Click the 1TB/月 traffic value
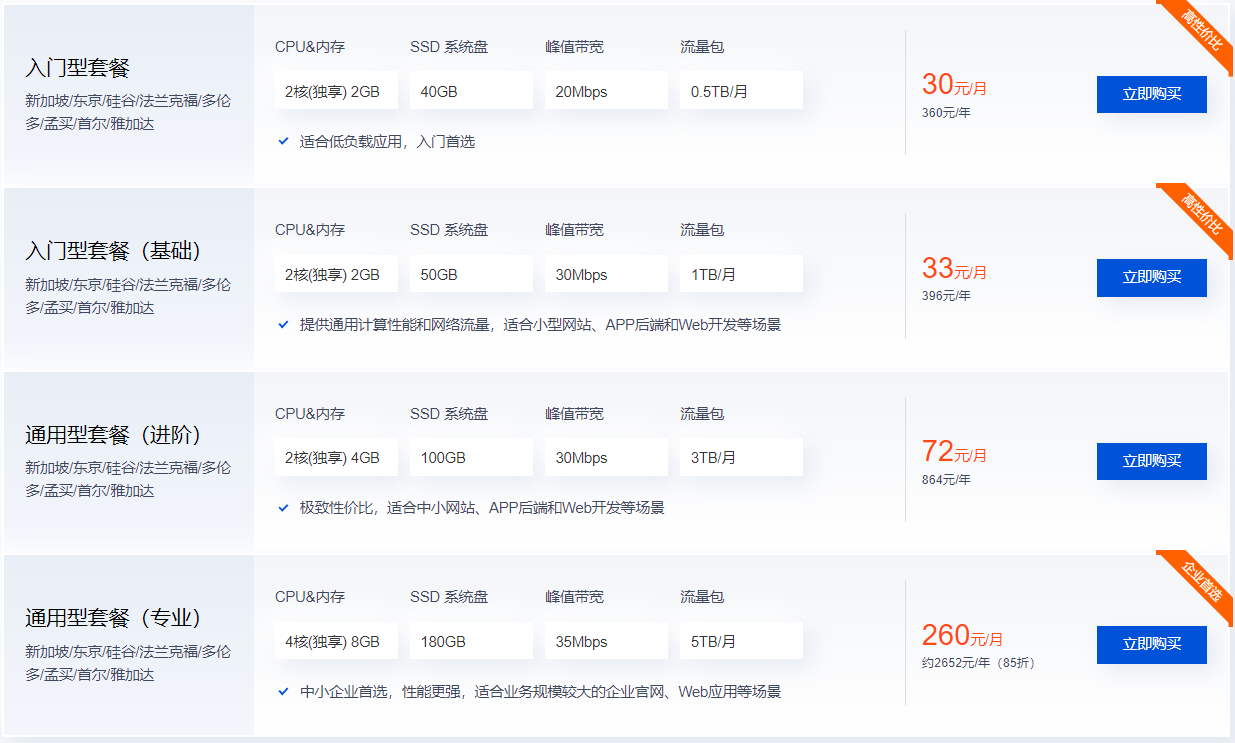 point(741,274)
